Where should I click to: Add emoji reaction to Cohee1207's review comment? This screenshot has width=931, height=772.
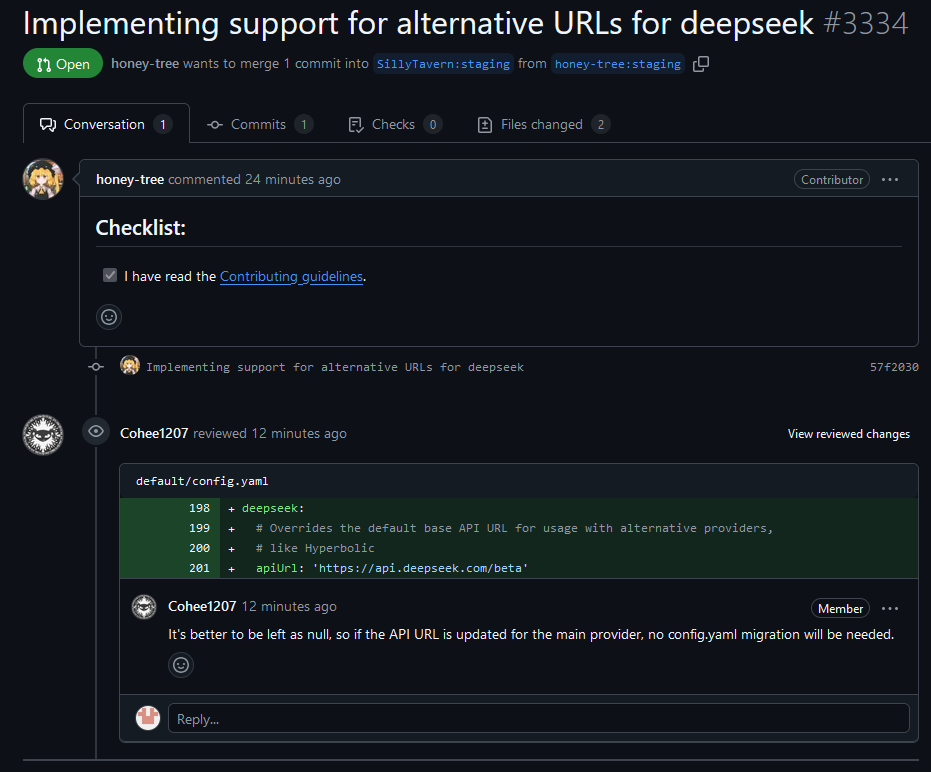tap(181, 665)
